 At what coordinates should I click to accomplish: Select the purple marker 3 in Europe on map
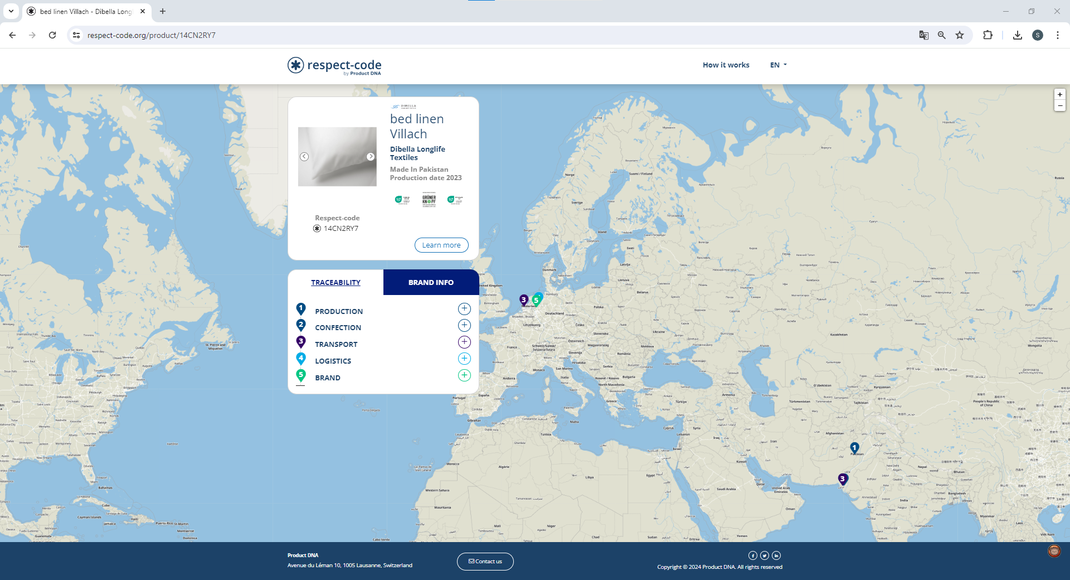pos(523,300)
